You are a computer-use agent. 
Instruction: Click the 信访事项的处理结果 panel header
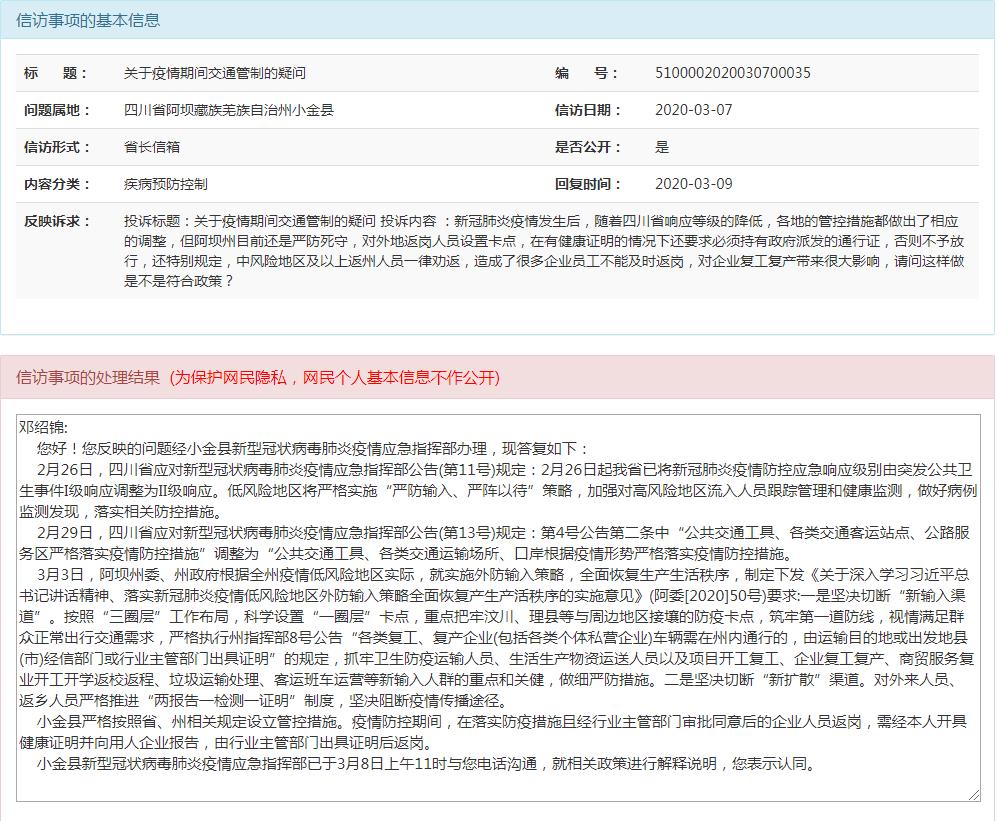88,377
